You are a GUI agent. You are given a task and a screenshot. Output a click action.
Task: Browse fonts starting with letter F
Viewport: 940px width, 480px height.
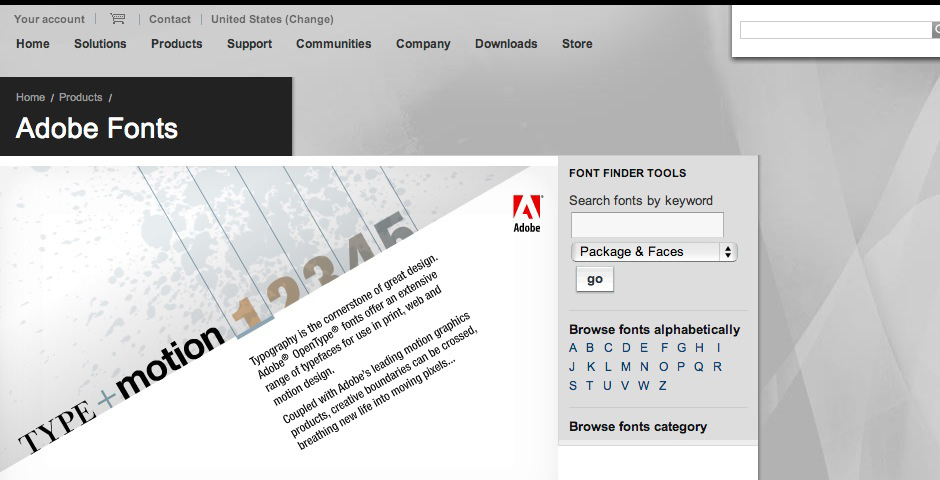pos(664,348)
